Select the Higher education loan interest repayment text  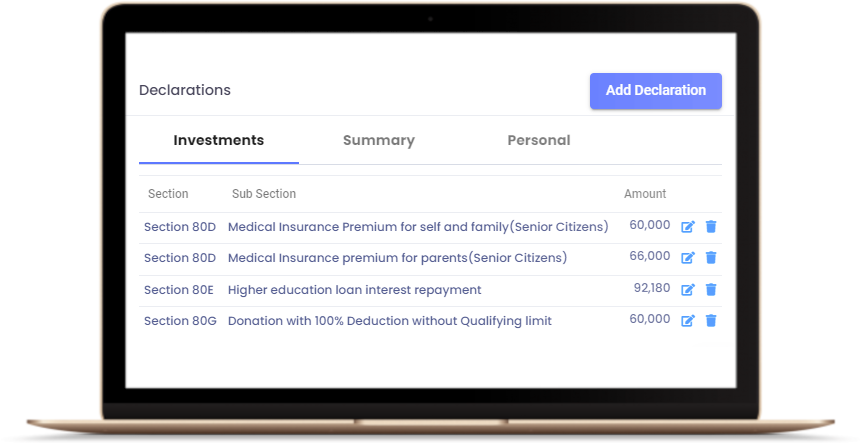(354, 289)
